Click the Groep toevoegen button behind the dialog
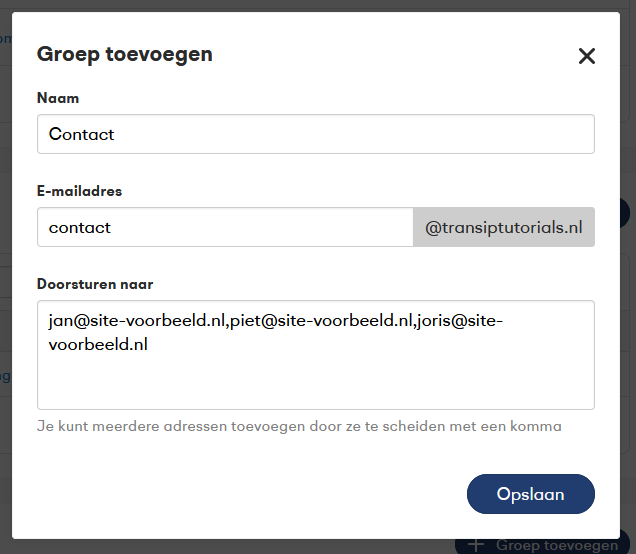This screenshot has height=554, width=636. (x=544, y=546)
